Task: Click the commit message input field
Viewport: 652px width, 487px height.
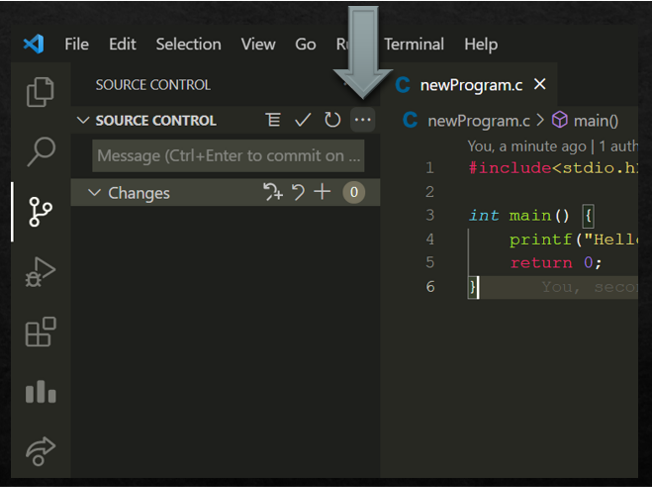Action: pyautogui.click(x=228, y=156)
